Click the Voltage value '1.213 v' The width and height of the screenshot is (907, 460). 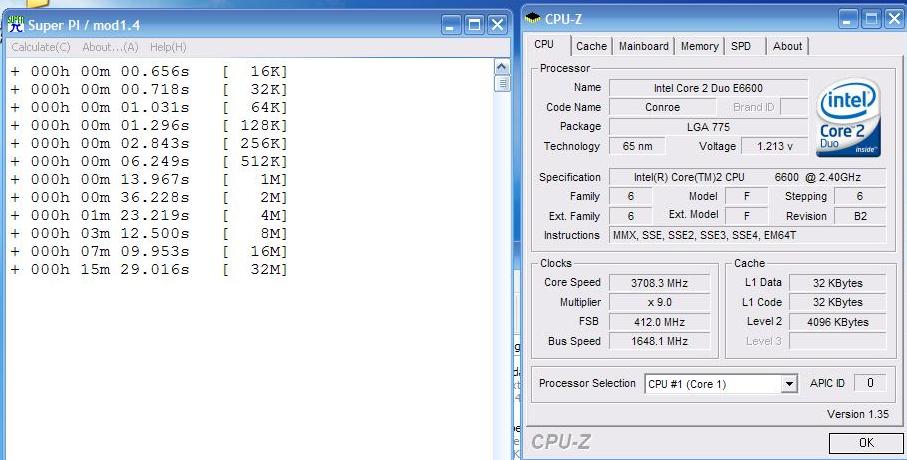(775, 146)
